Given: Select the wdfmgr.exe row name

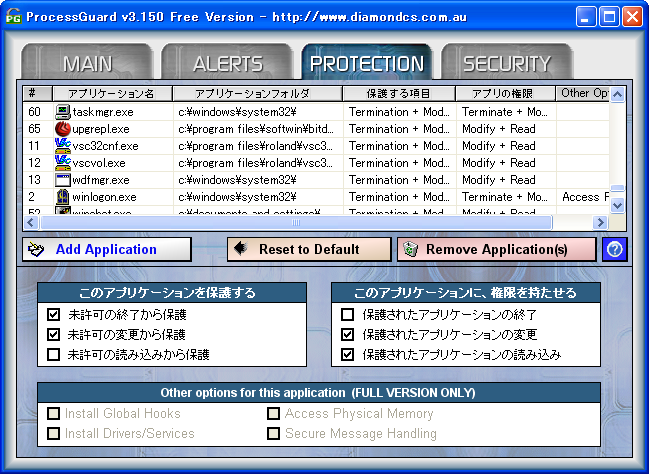Looking at the screenshot, I should tap(101, 180).
